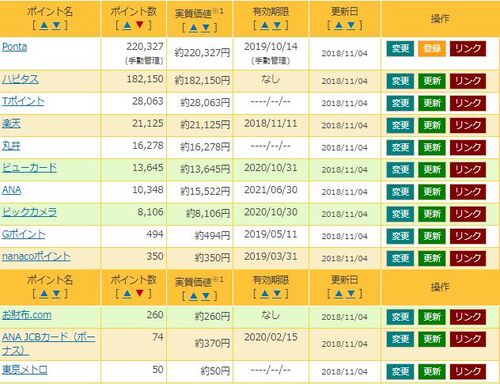
Task: Click 変更 button in Ponta row
Action: pos(400,49)
